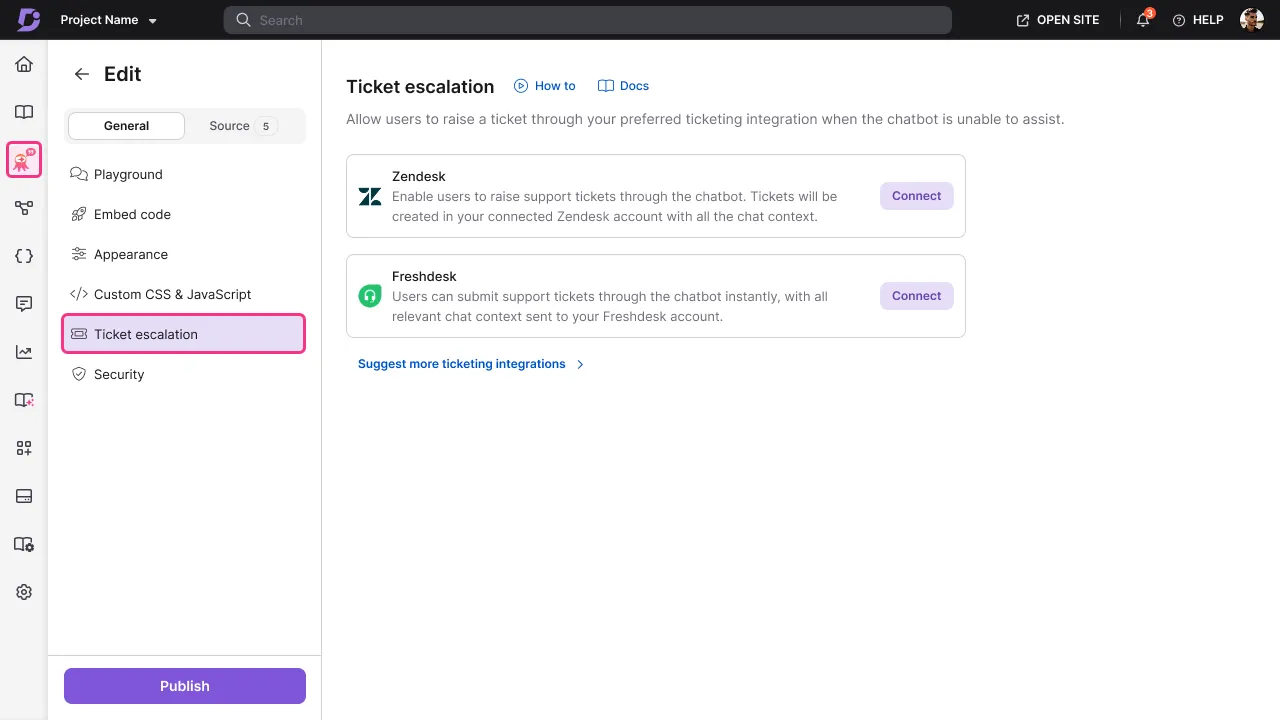1280x720 pixels.
Task: Open the book with sparkle icon in sidebar
Action: pyautogui.click(x=24, y=400)
